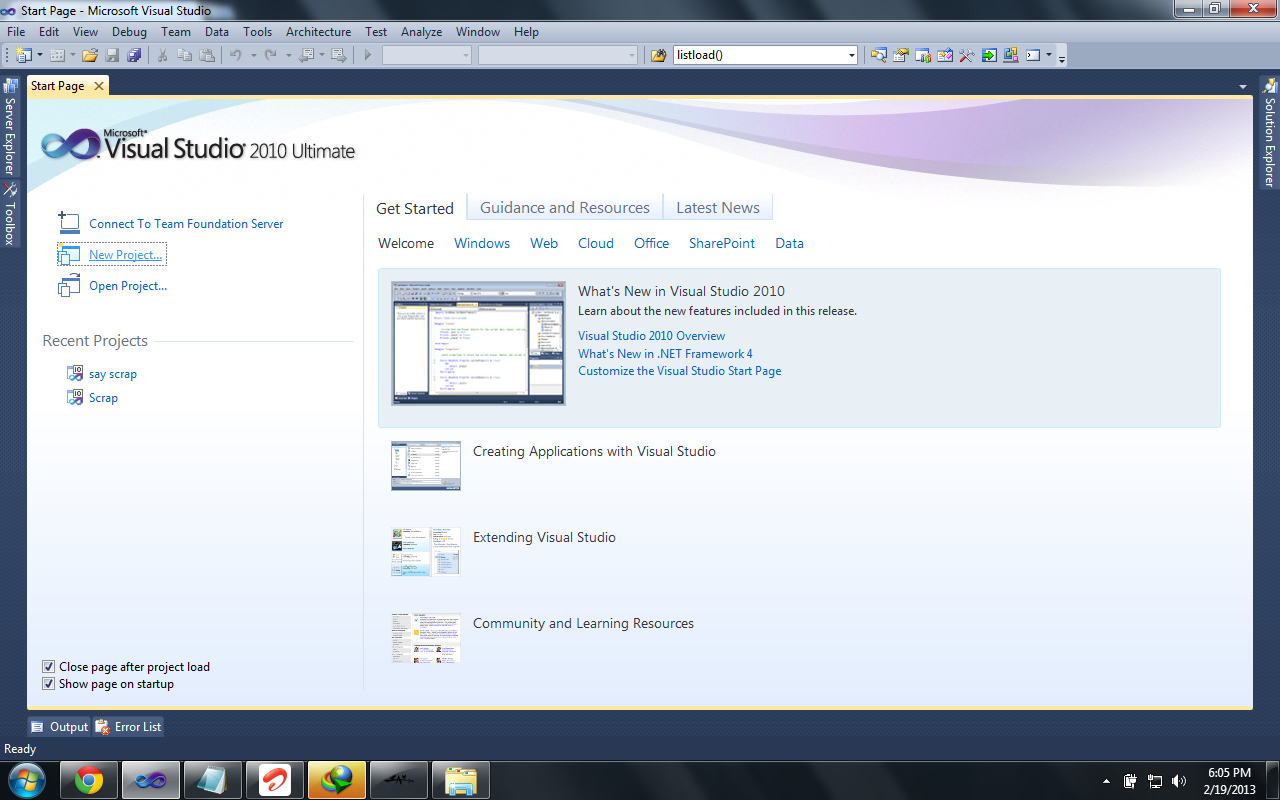Click inside the listload() find text field

click(759, 55)
